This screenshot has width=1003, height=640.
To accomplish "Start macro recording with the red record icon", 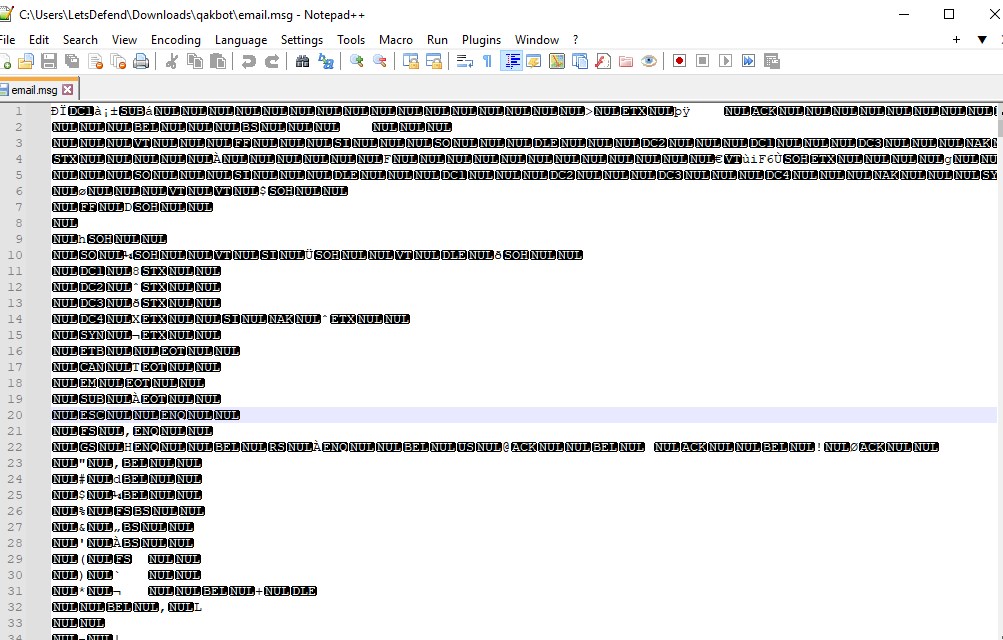I will pyautogui.click(x=679, y=61).
